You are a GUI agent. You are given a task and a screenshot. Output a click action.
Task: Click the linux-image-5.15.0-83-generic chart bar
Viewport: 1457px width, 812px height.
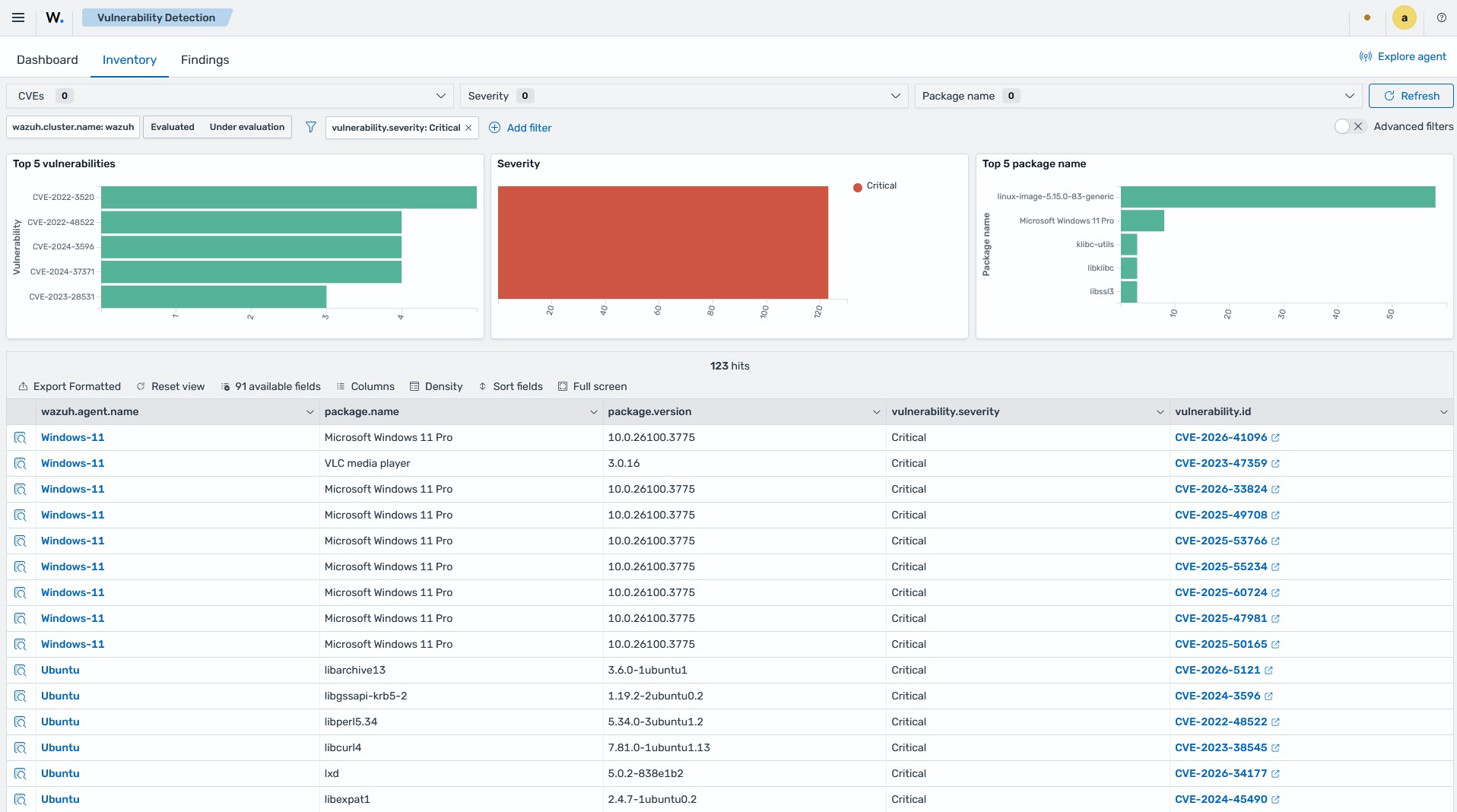[x=1278, y=197]
